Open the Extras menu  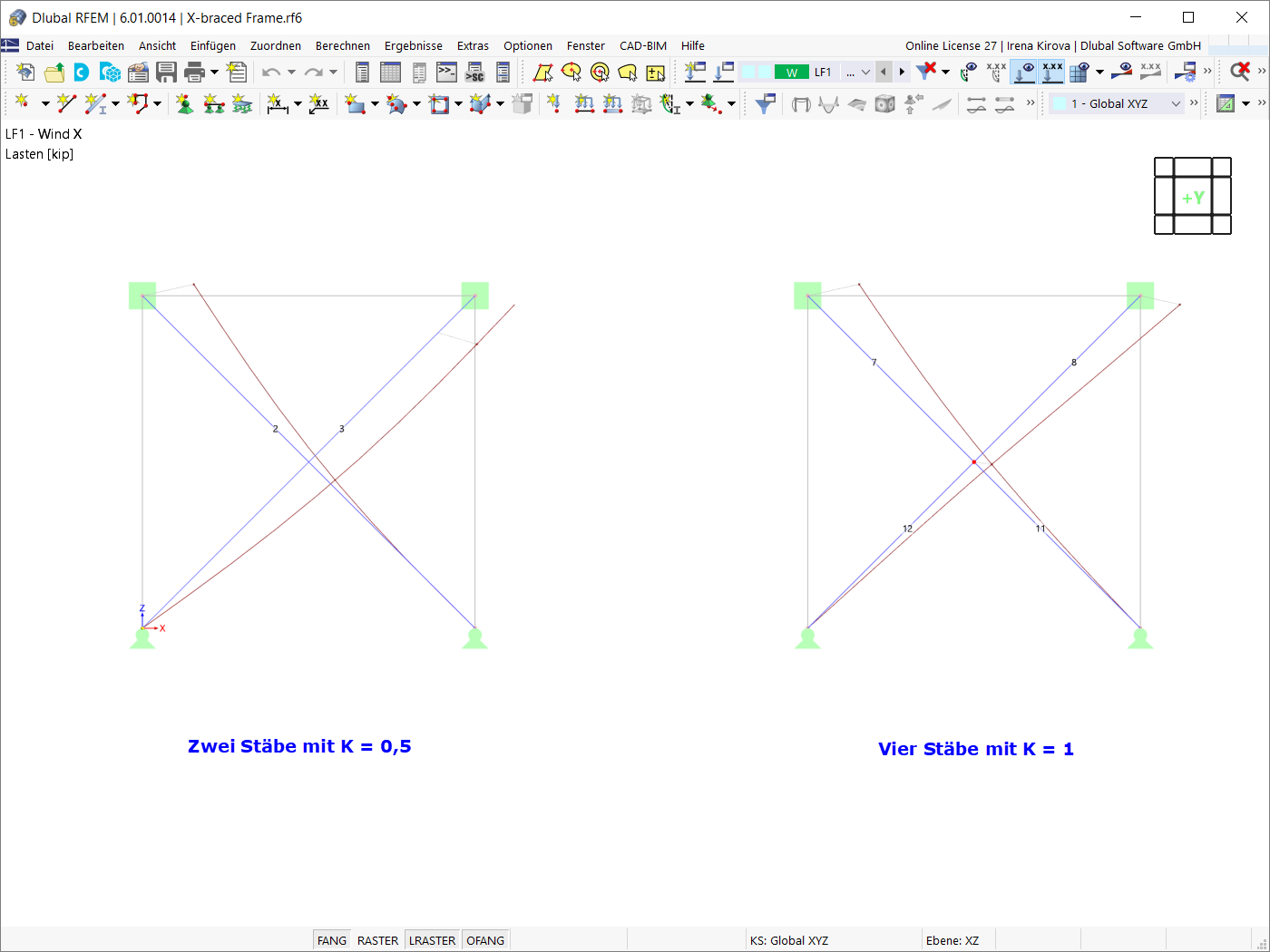(x=473, y=45)
